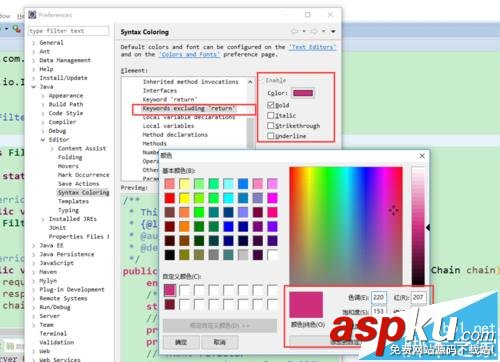Pick the black basic color swatch
Screen dimensions: 500x362
tap(170, 255)
